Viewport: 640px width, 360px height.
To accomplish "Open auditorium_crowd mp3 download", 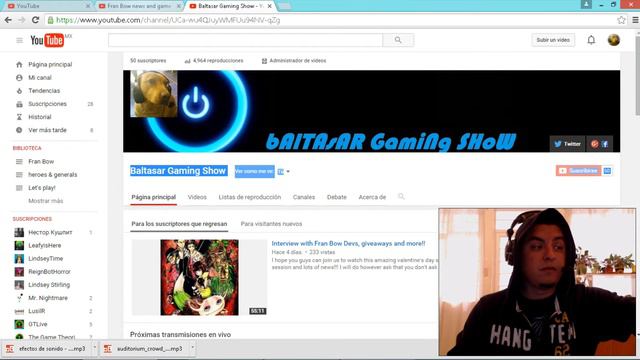I will coord(145,349).
